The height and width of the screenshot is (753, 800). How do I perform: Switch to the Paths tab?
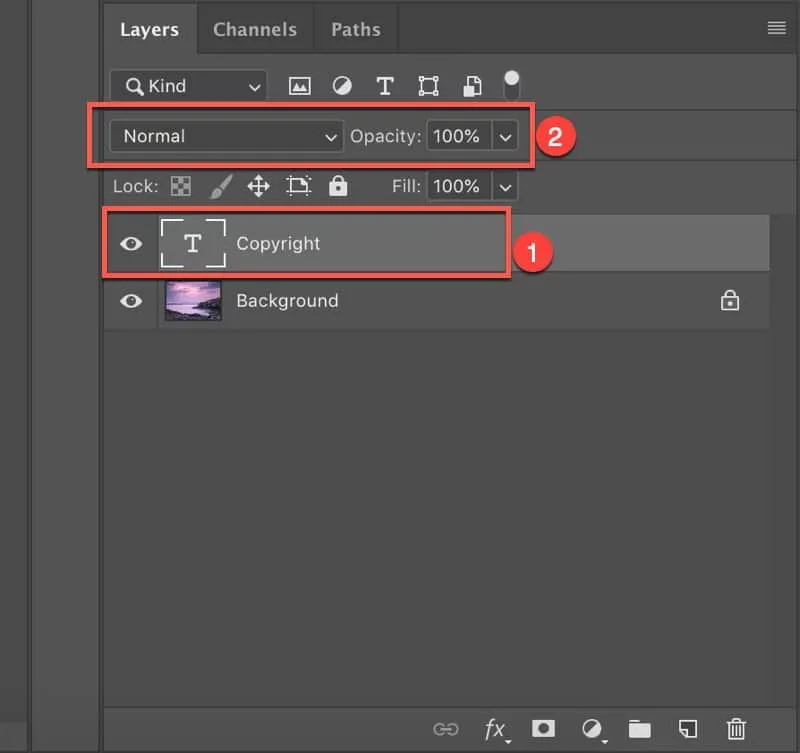(x=355, y=30)
